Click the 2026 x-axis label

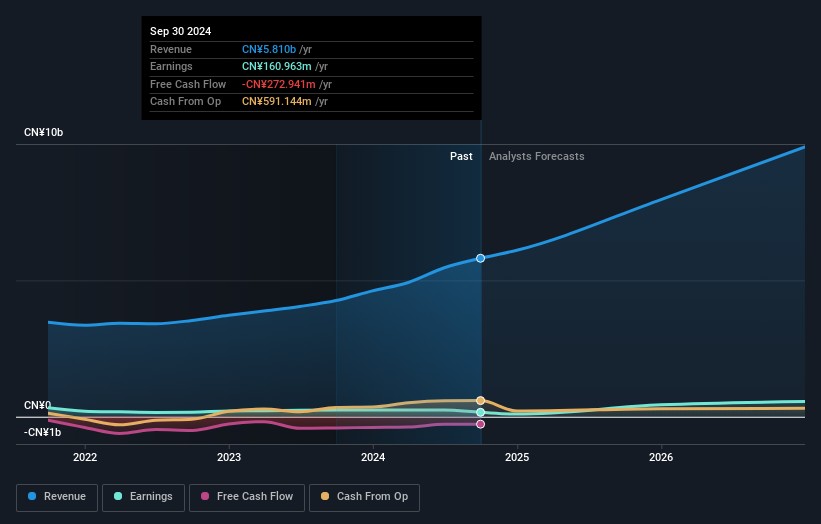(x=661, y=457)
